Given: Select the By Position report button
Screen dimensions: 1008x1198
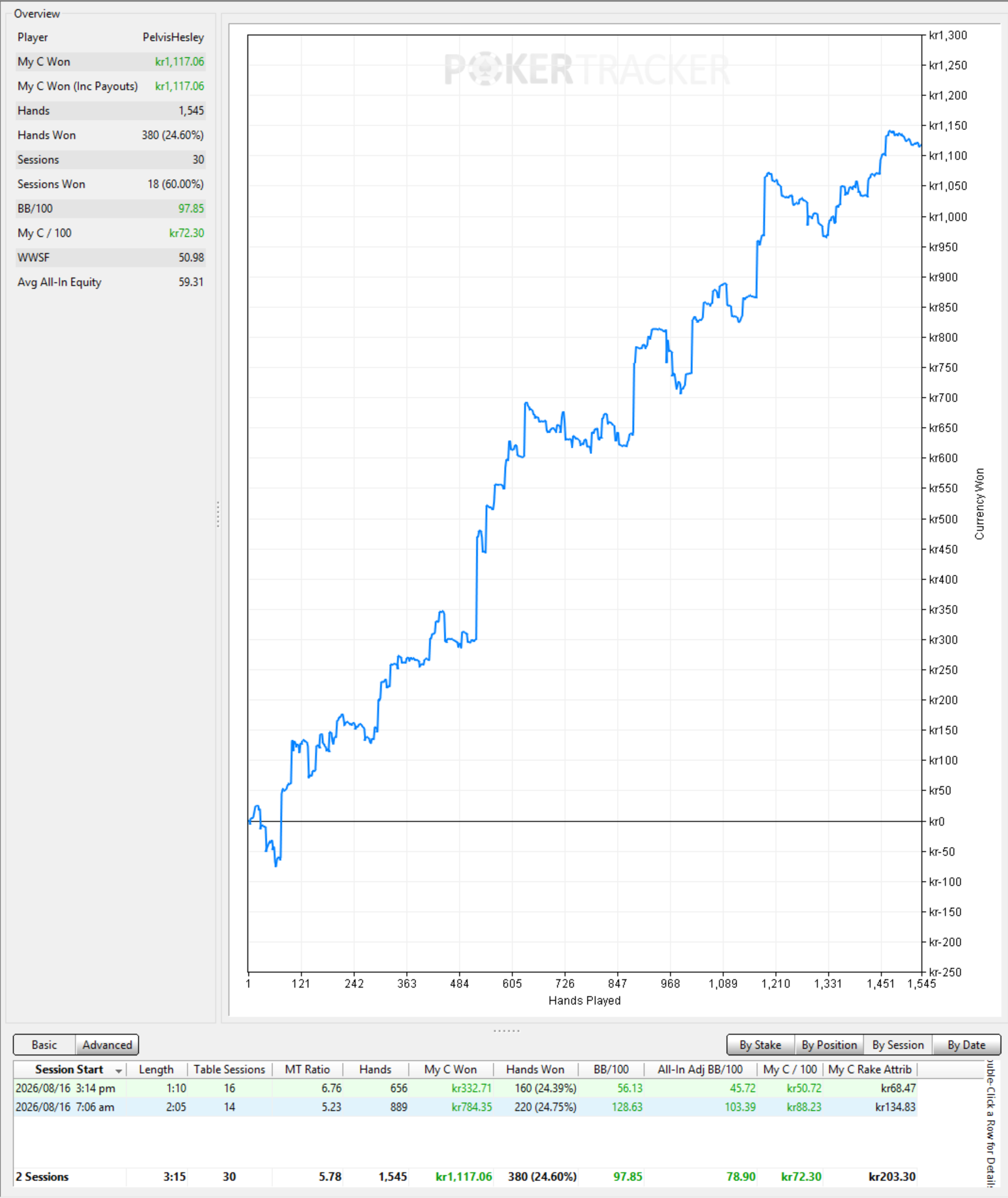Looking at the screenshot, I should coord(829,1045).
